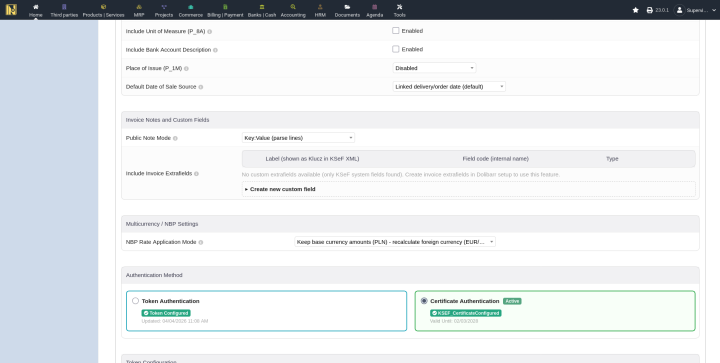Click the Type column header
The height and width of the screenshot is (363, 720).
[612, 159]
